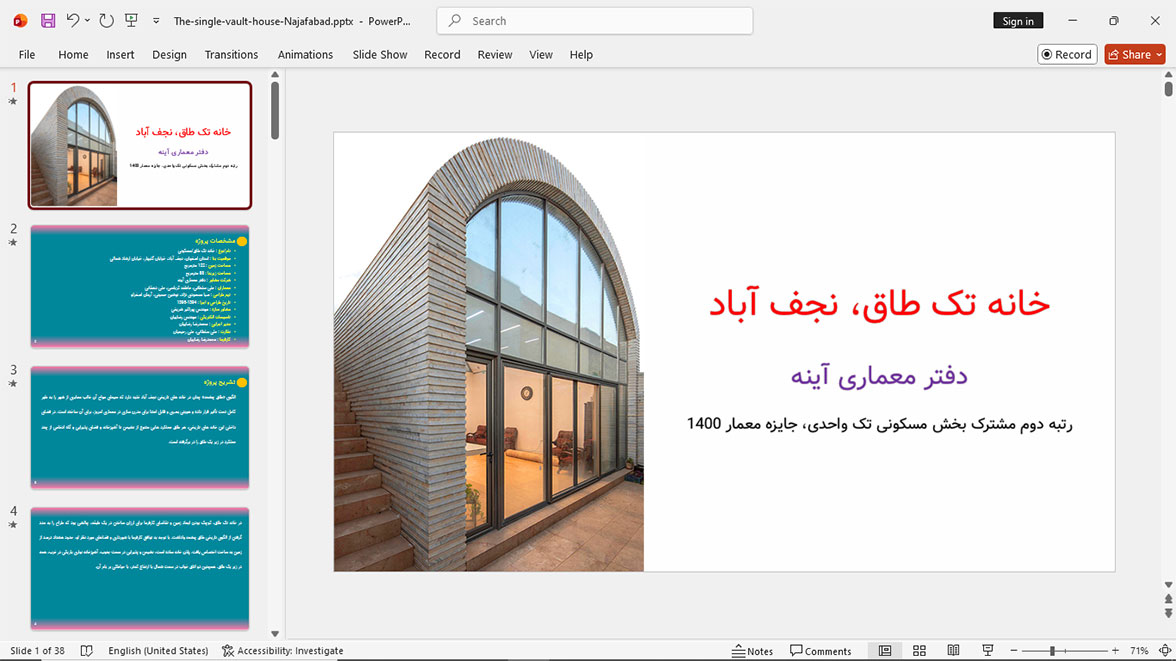Switch to Normal view

(885, 650)
